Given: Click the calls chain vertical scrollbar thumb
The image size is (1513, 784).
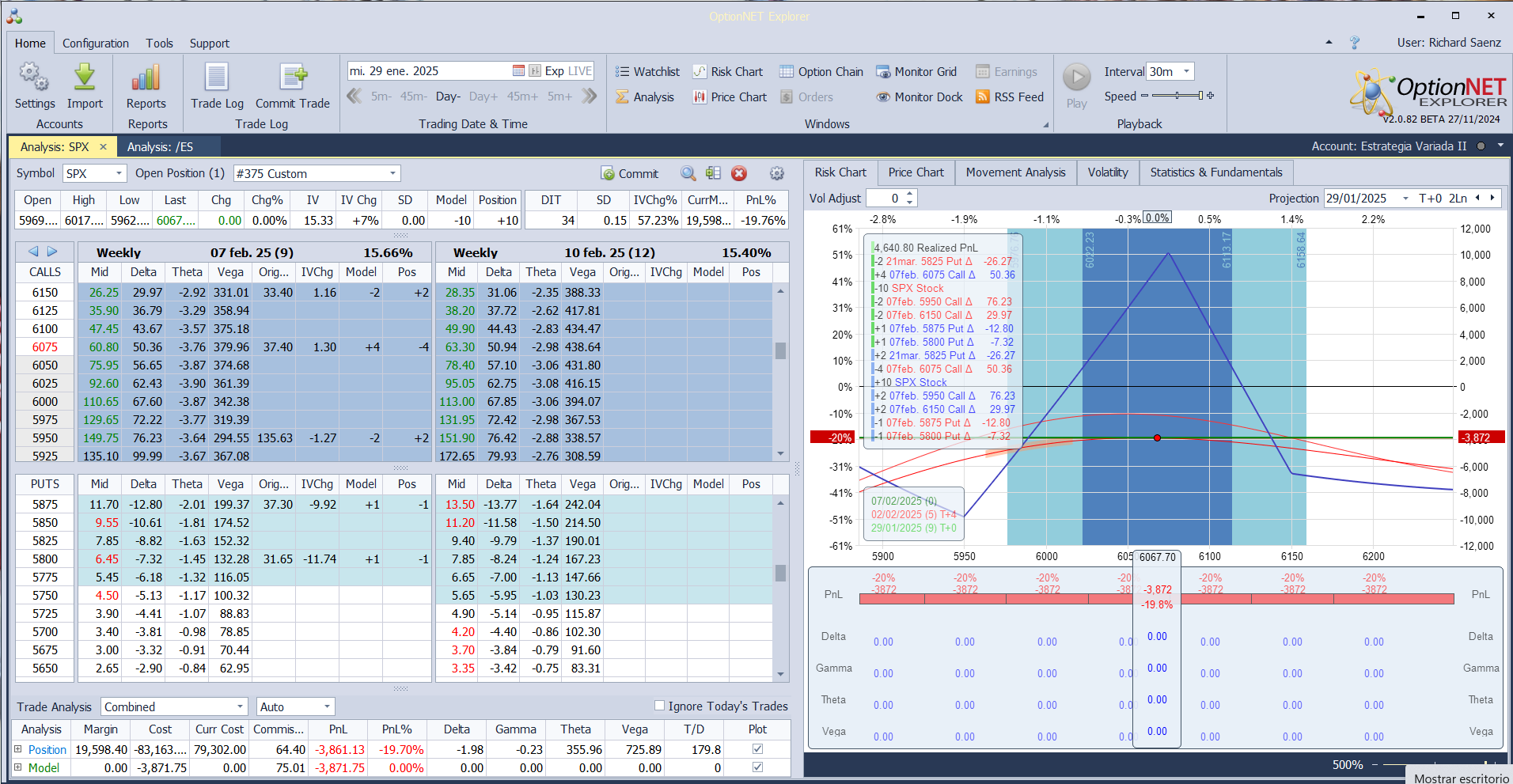Looking at the screenshot, I should 780,350.
